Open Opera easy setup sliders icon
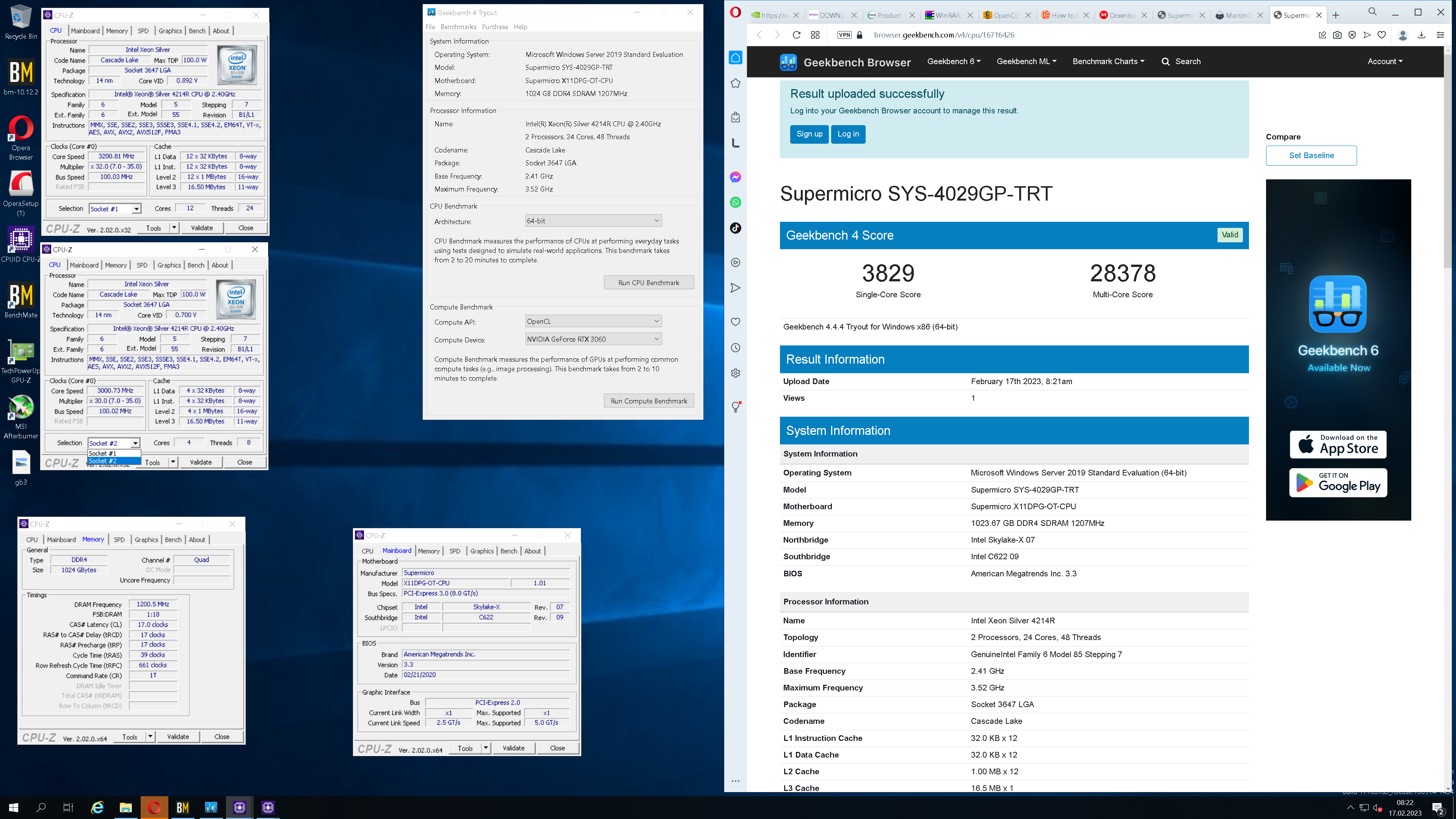This screenshot has width=1456, height=819. [1440, 35]
